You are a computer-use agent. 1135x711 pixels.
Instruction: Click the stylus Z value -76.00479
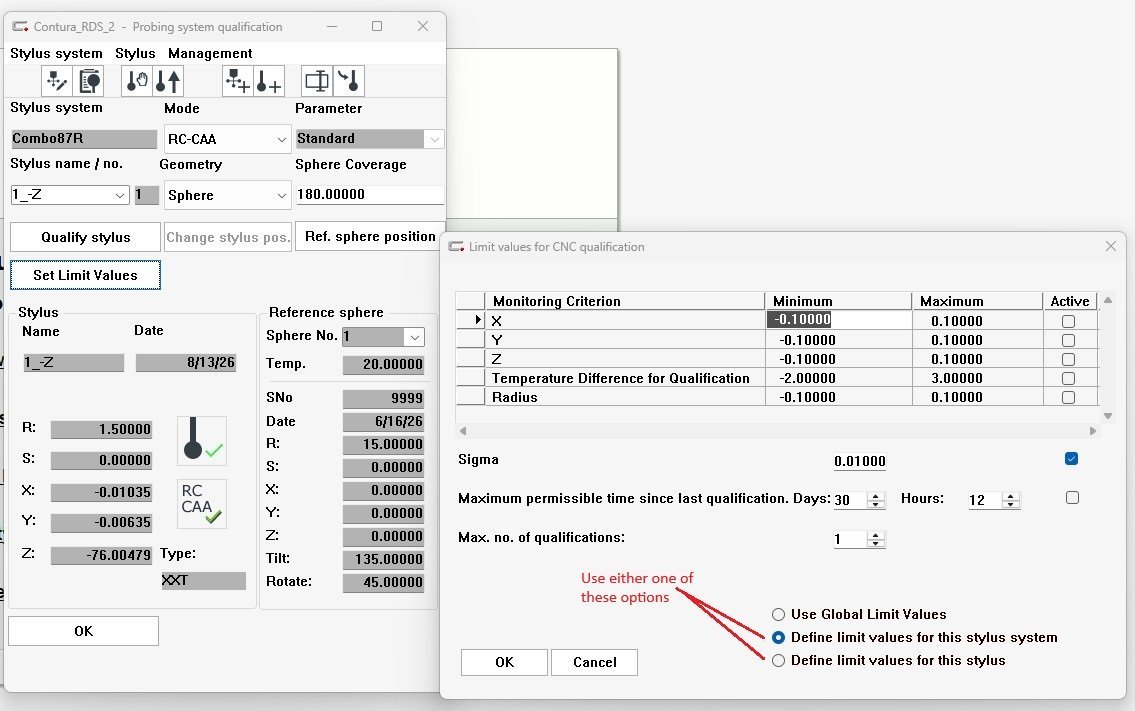(x=101, y=555)
